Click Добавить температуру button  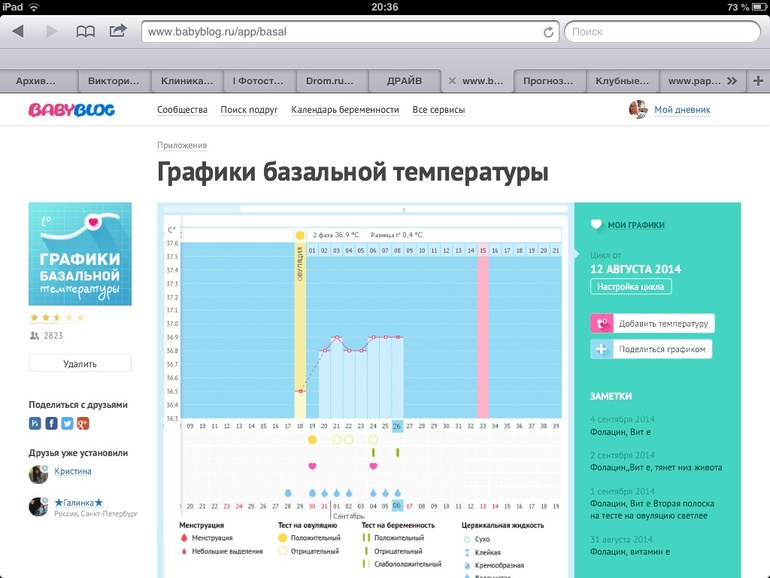(x=652, y=323)
